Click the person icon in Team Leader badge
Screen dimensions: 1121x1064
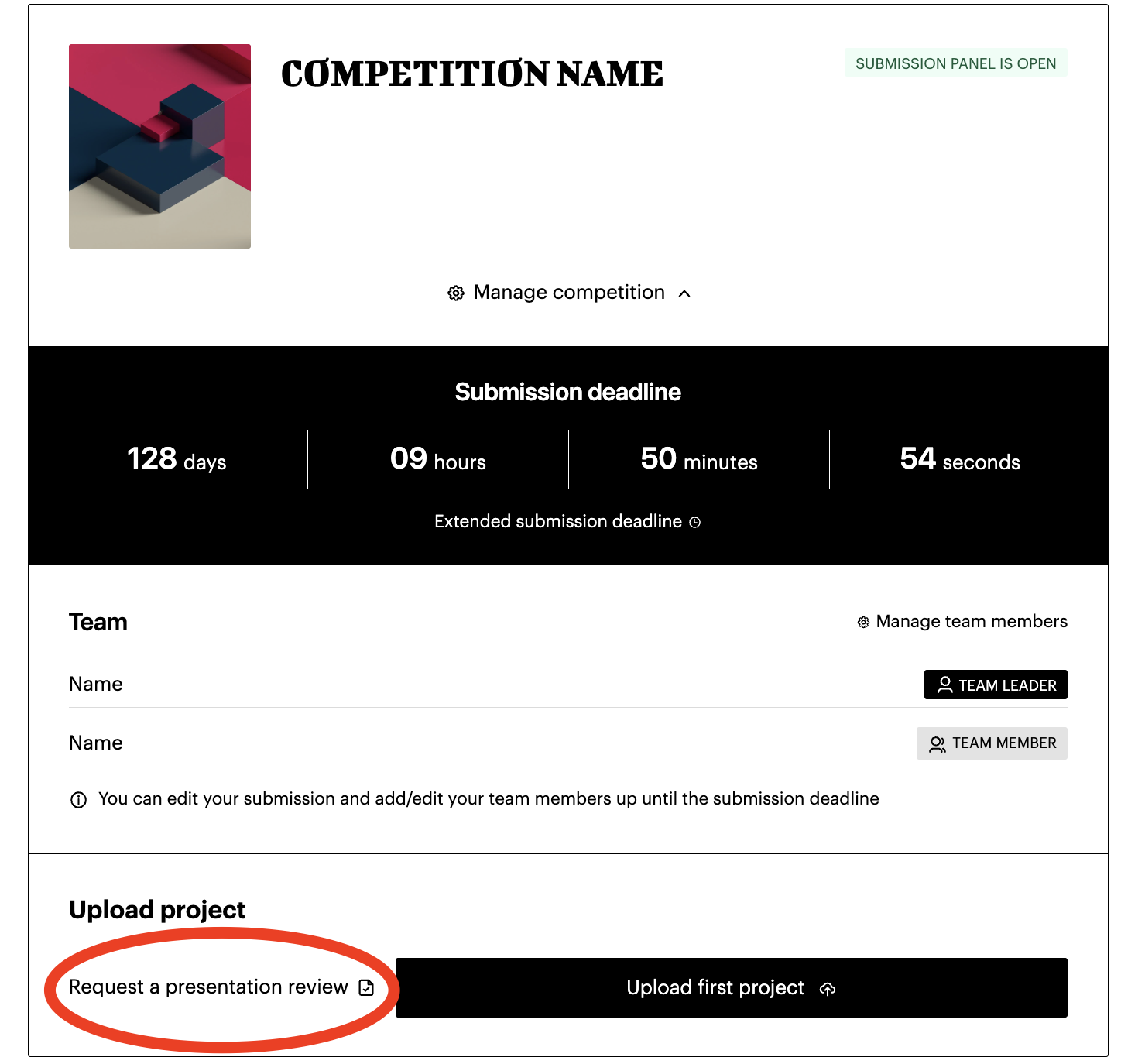pos(944,685)
